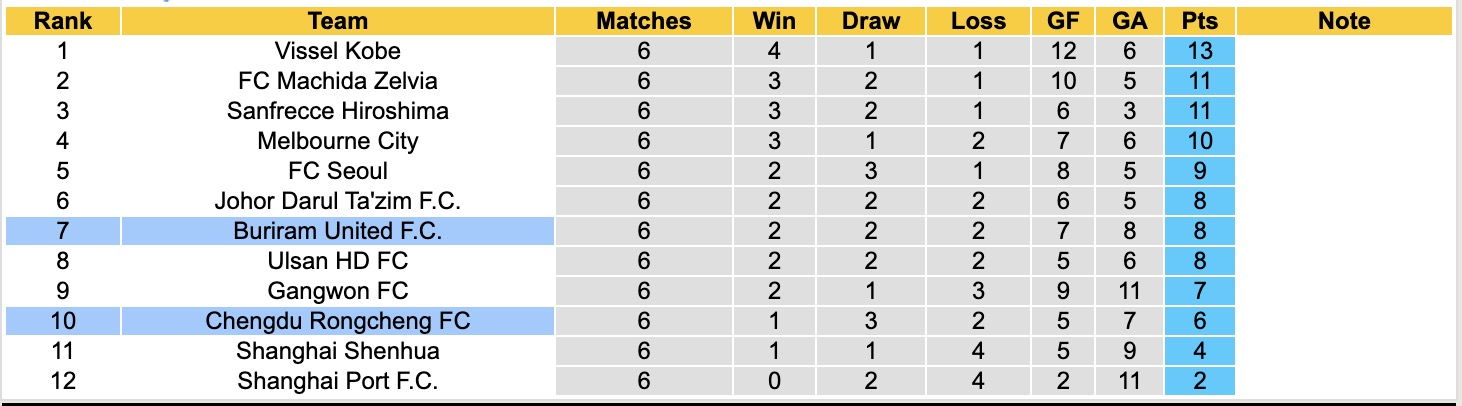Click the Vissel Kobe team name

pyautogui.click(x=337, y=51)
